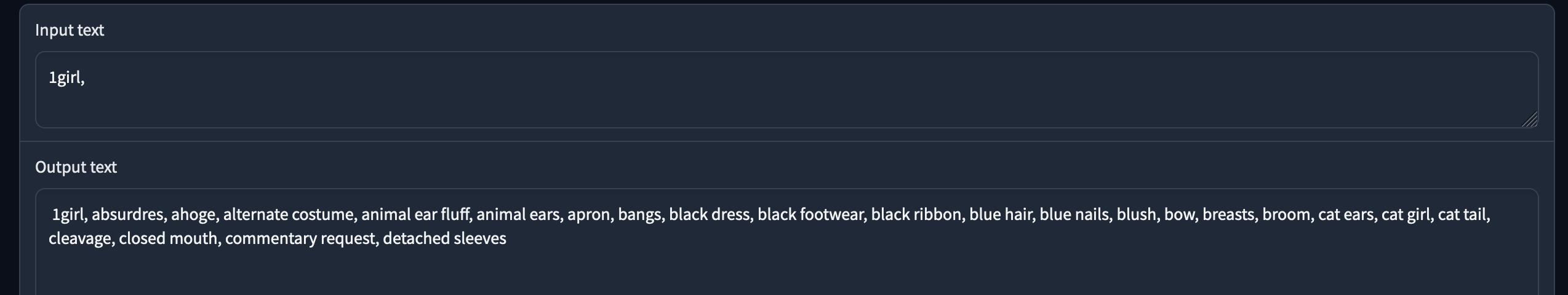Click the "Input text" label
This screenshot has width=1568, height=295.
tap(70, 30)
